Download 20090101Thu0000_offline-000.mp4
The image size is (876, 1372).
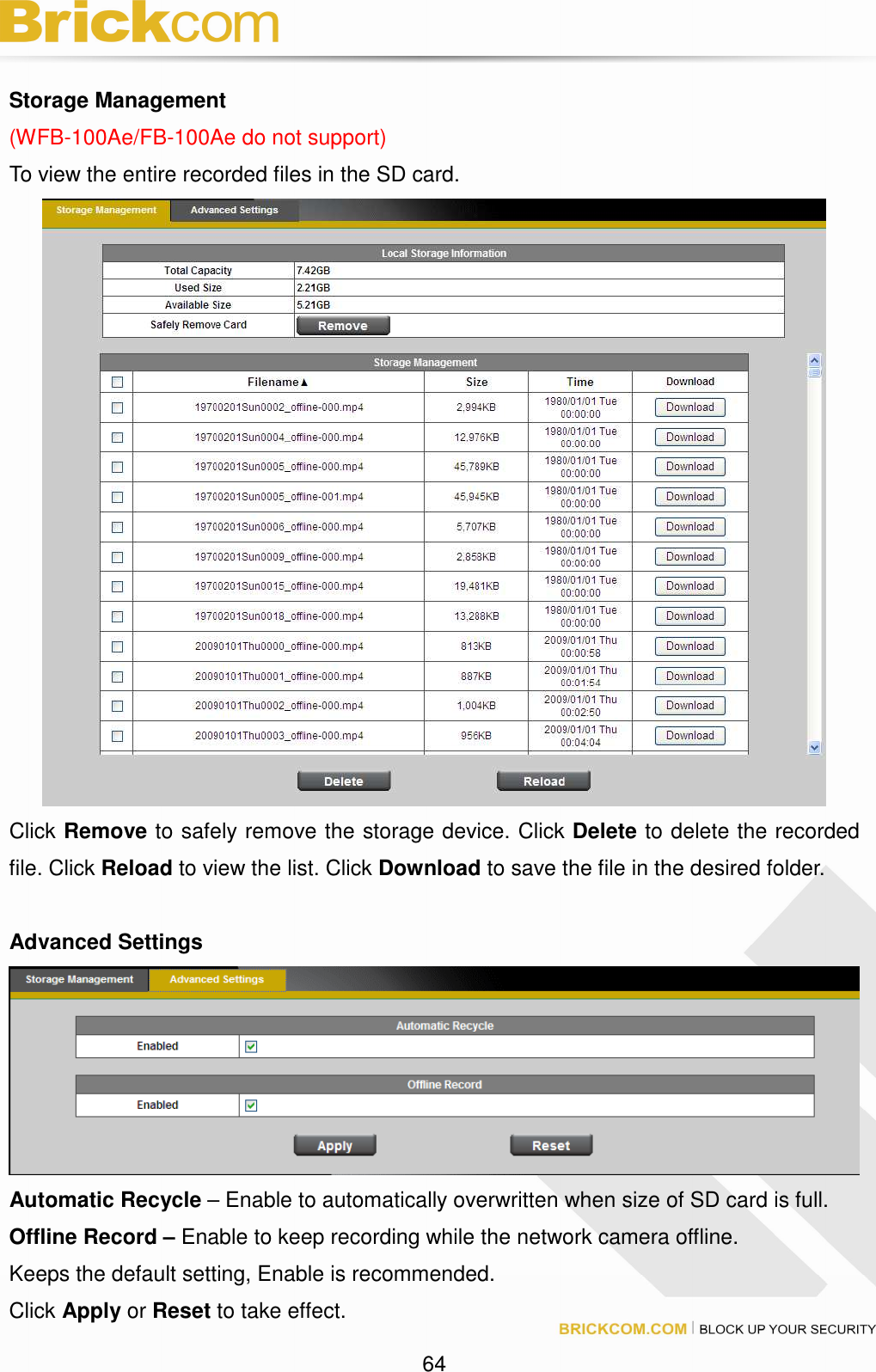(x=690, y=646)
